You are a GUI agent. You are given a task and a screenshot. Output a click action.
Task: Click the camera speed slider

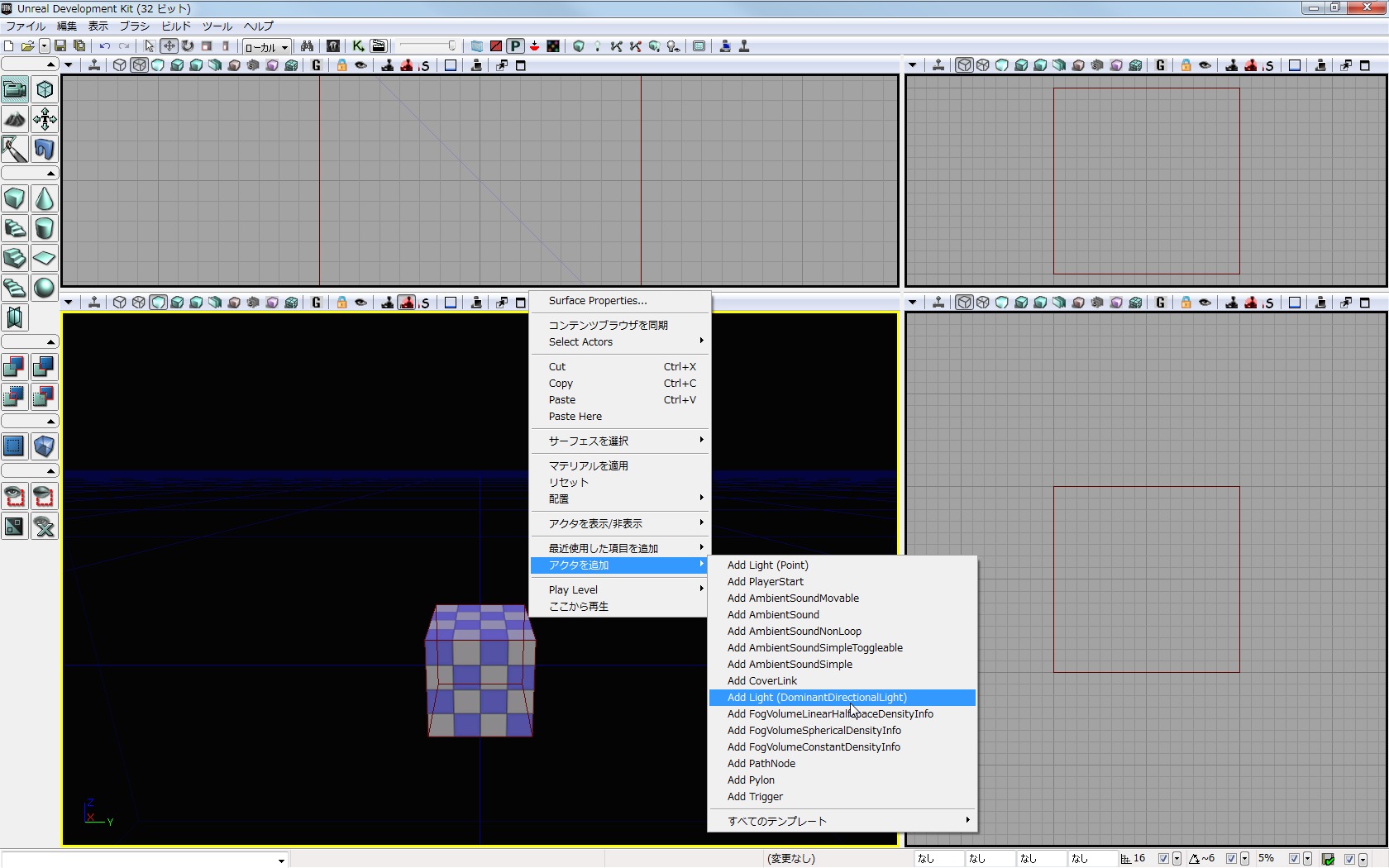coord(427,46)
